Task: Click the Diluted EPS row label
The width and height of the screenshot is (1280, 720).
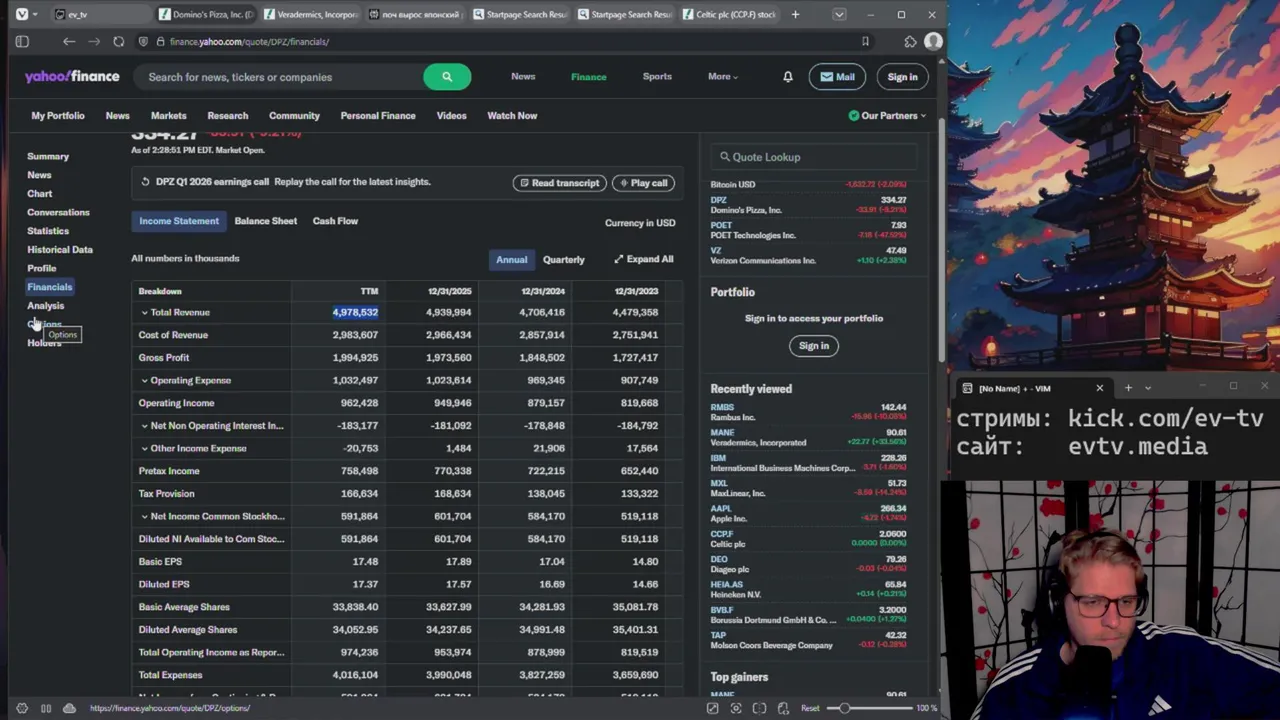Action: [x=164, y=584]
